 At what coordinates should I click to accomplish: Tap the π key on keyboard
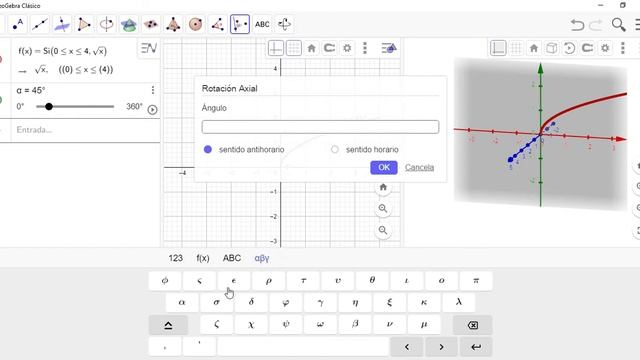[x=476, y=281]
